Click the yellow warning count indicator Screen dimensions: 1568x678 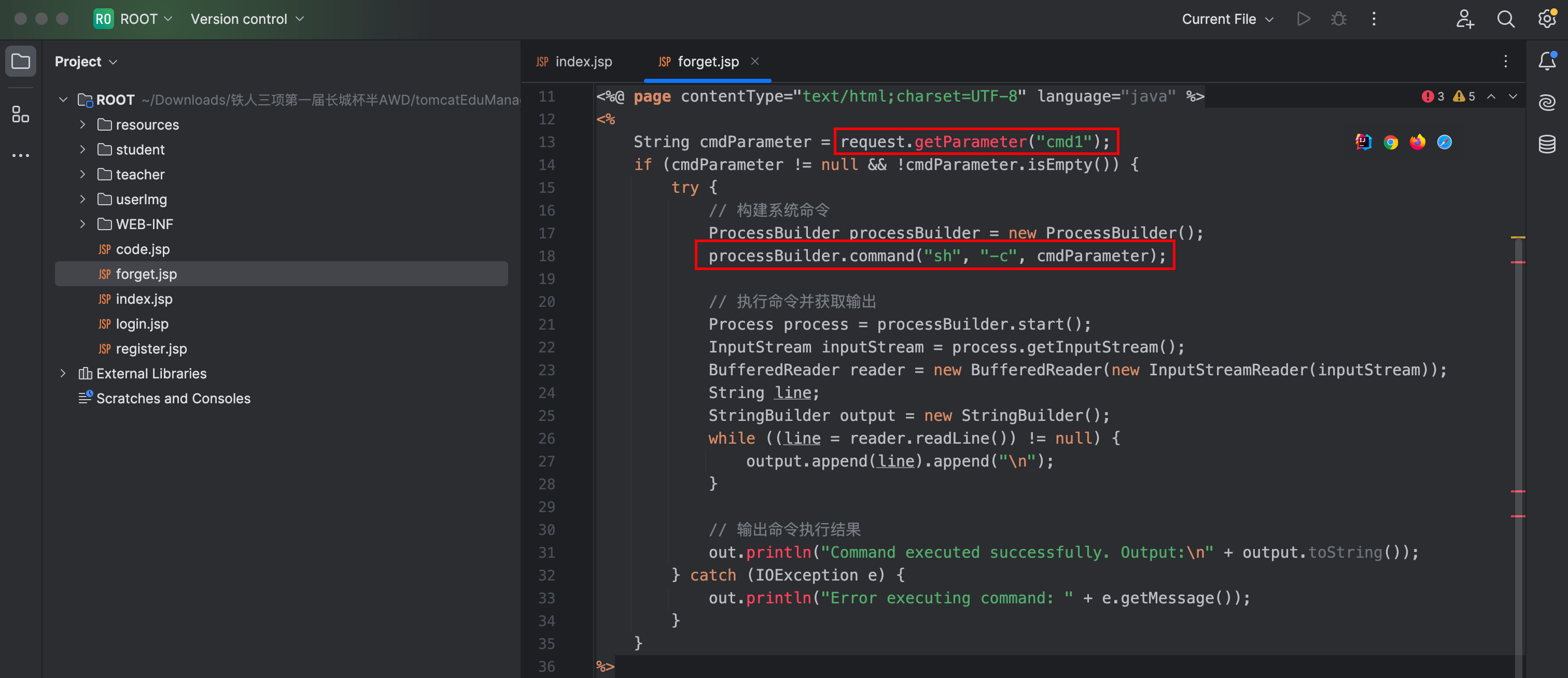1464,96
